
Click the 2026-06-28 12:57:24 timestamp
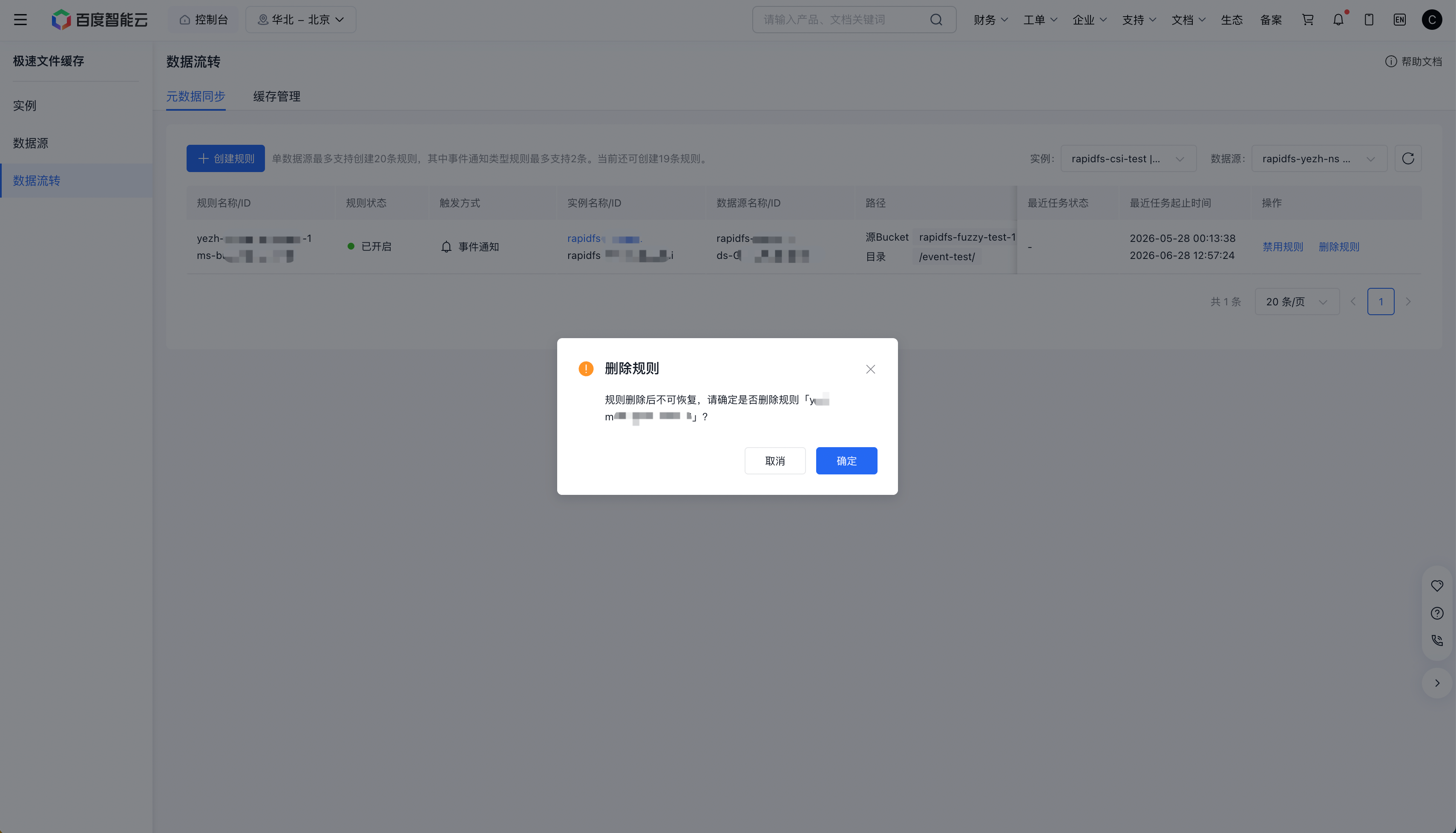coord(1181,255)
